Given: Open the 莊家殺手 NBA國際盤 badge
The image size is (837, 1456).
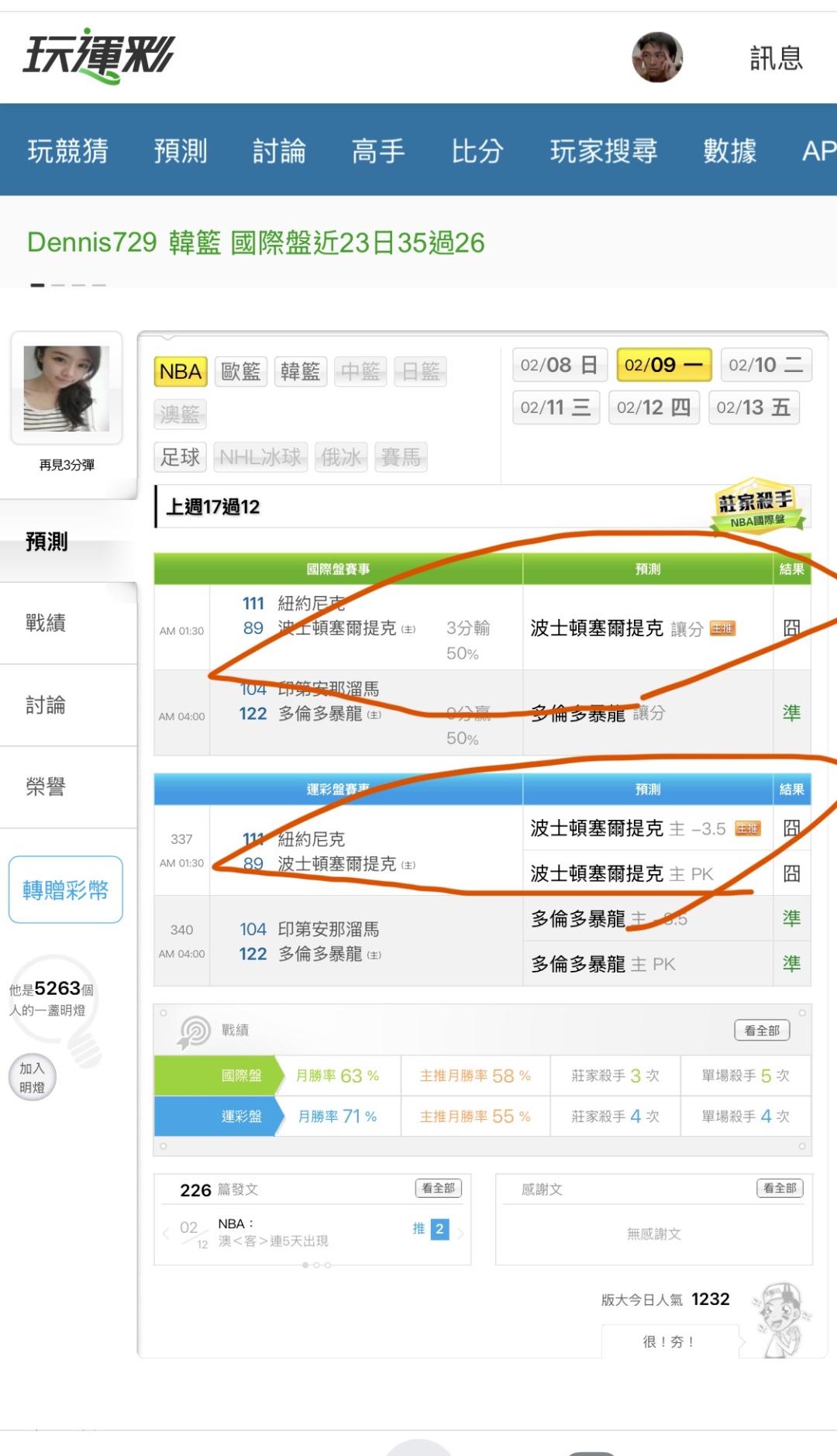Looking at the screenshot, I should (757, 508).
